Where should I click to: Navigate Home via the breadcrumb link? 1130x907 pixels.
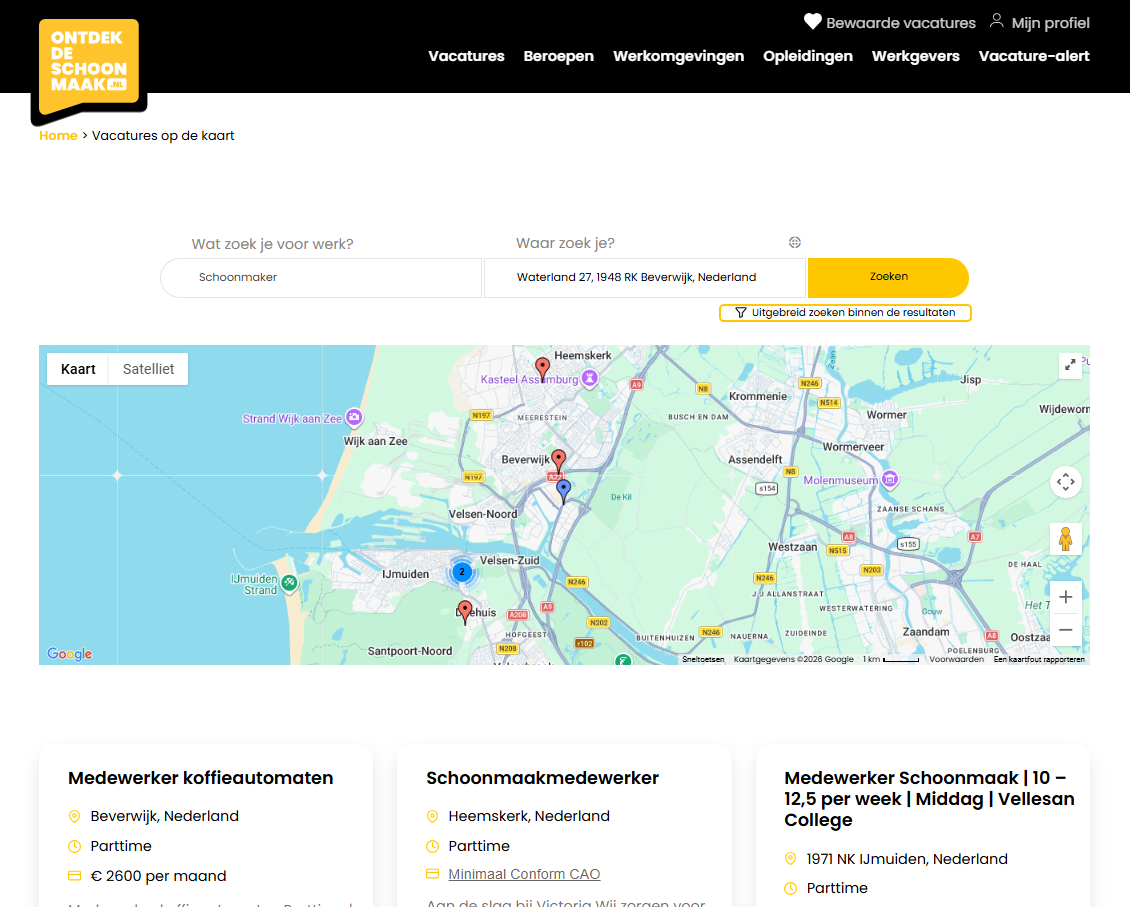pyautogui.click(x=58, y=135)
